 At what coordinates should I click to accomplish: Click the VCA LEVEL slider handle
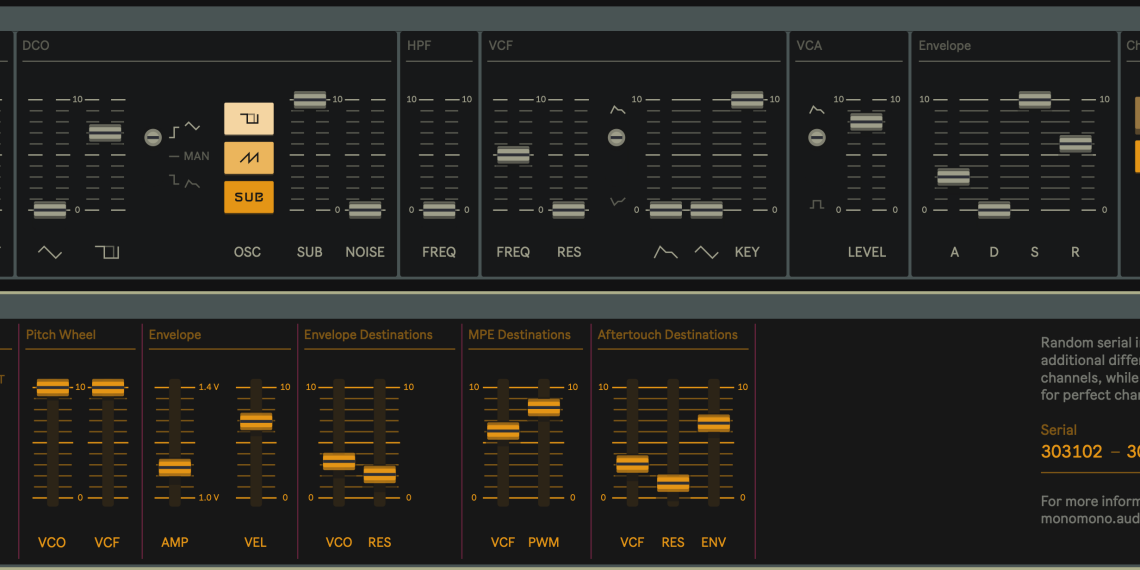click(866, 122)
